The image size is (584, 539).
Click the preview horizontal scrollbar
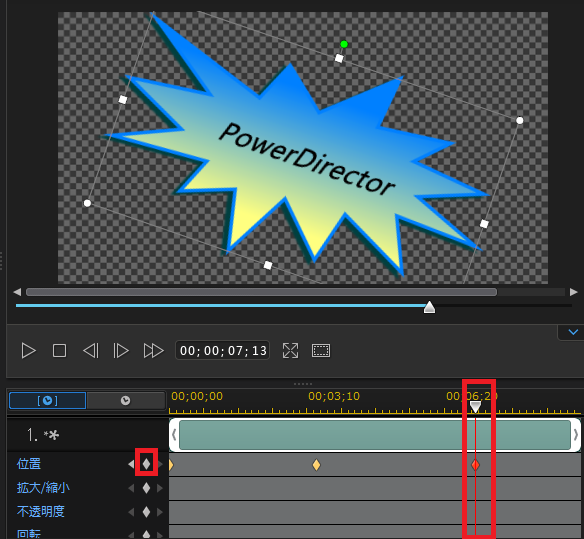tap(261, 292)
